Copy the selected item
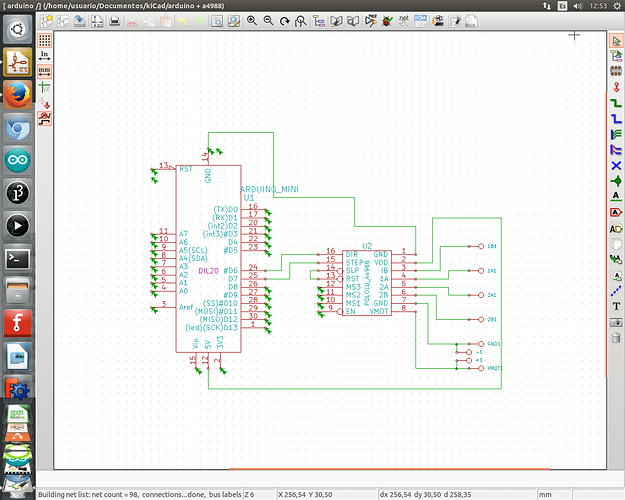The width and height of the screenshot is (625, 500). 149,21
